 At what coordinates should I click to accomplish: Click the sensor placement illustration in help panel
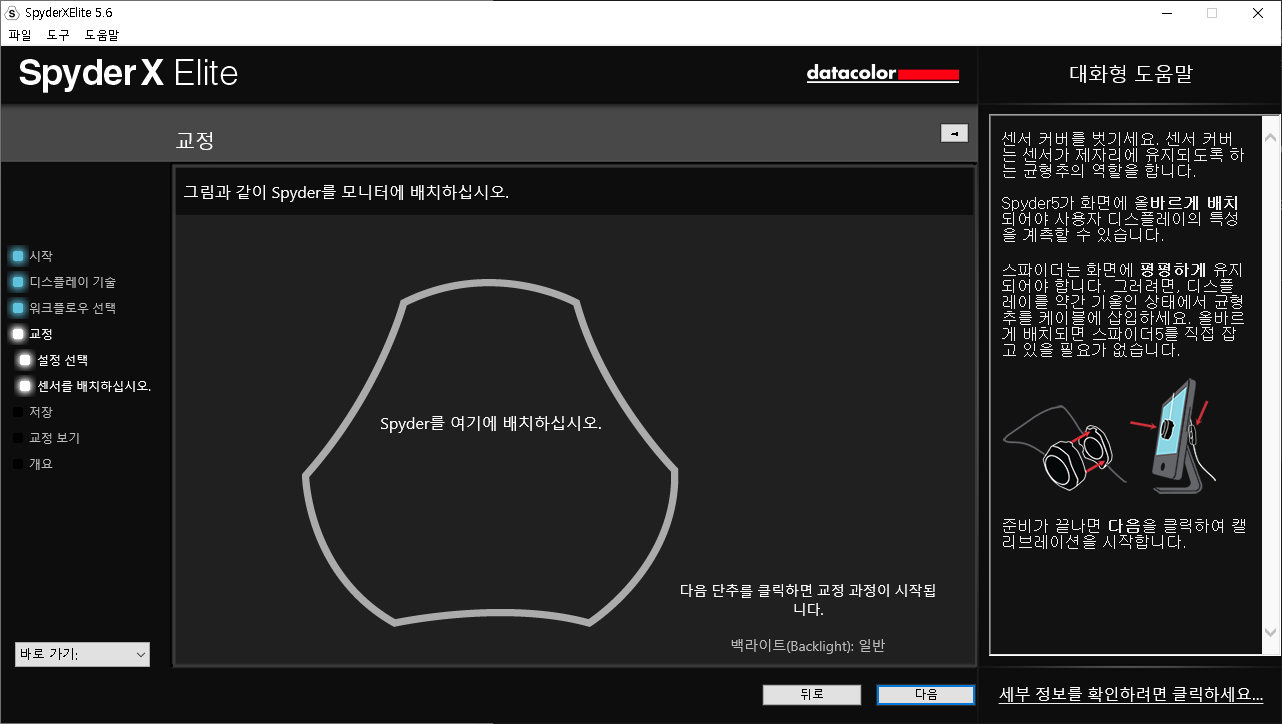(x=1109, y=435)
